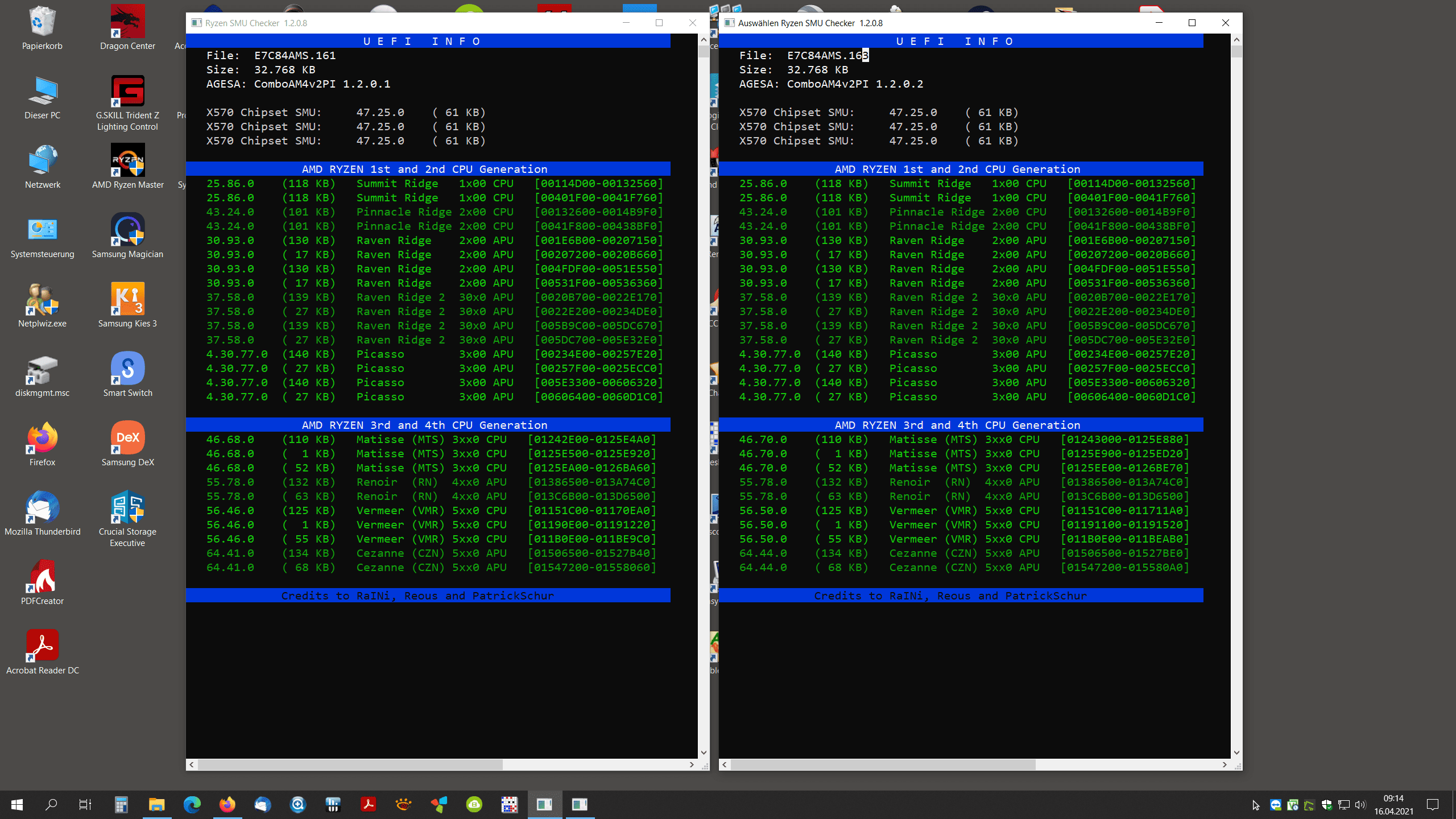
Task: Open Dieser PC desktop icon
Action: click(42, 98)
